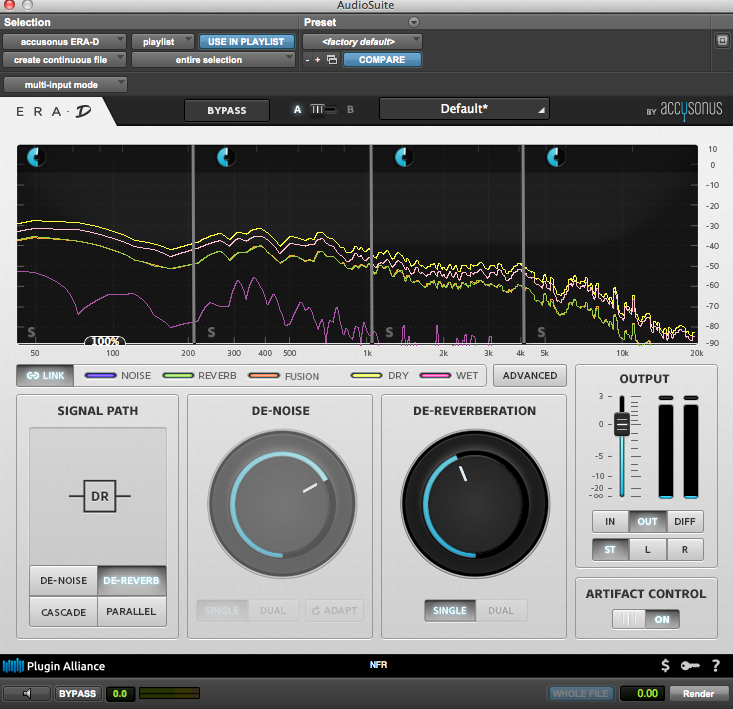Click the fourth band's blue knob icon
Image resolution: width=733 pixels, height=709 pixels.
pos(556,157)
